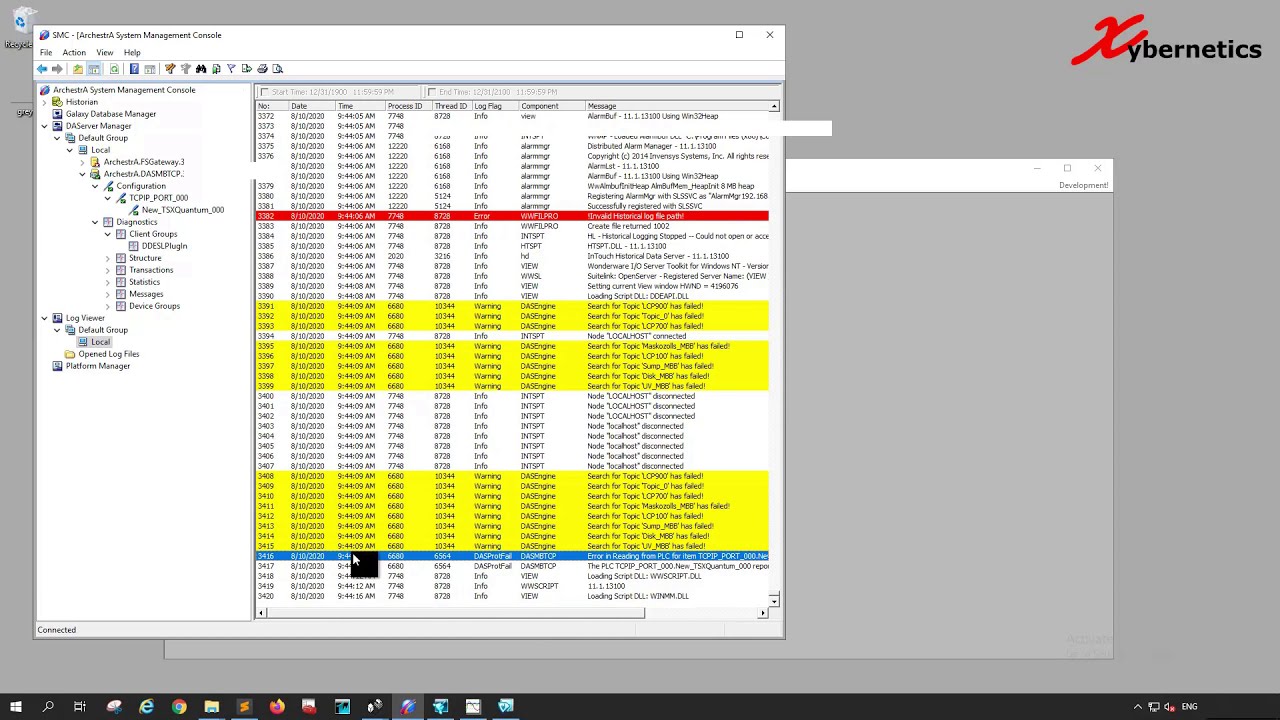Viewport: 1280px width, 720px height.
Task: Collapse the Configuration node
Action: click(x=95, y=186)
